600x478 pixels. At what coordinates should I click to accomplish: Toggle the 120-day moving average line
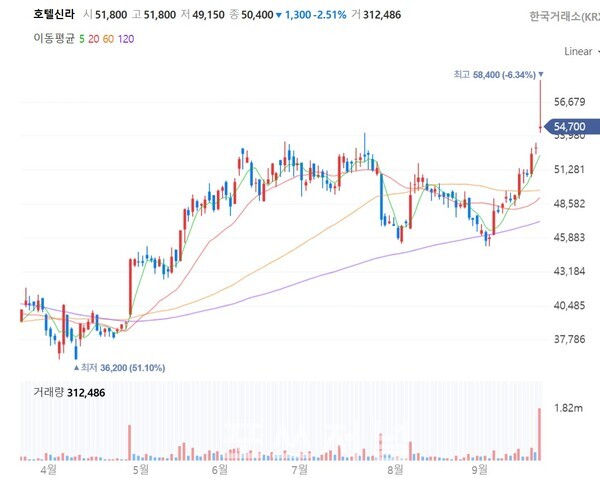coord(125,38)
